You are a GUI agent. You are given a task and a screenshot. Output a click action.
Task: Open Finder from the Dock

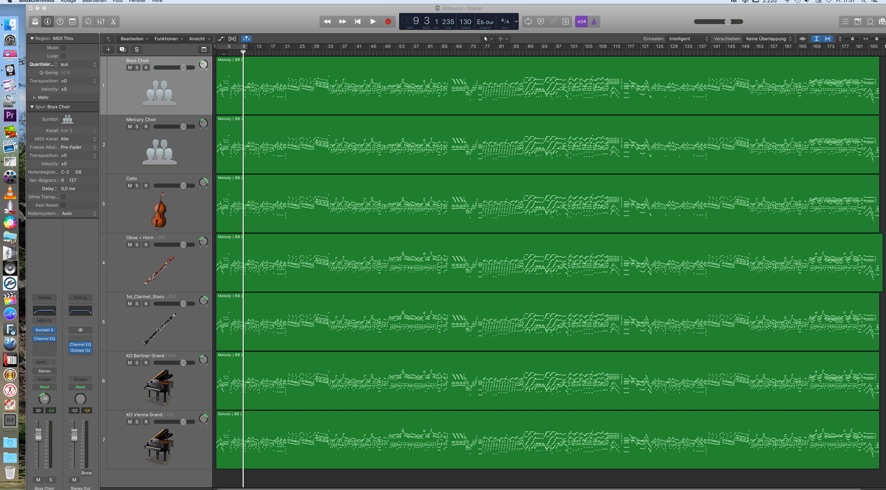coord(10,24)
